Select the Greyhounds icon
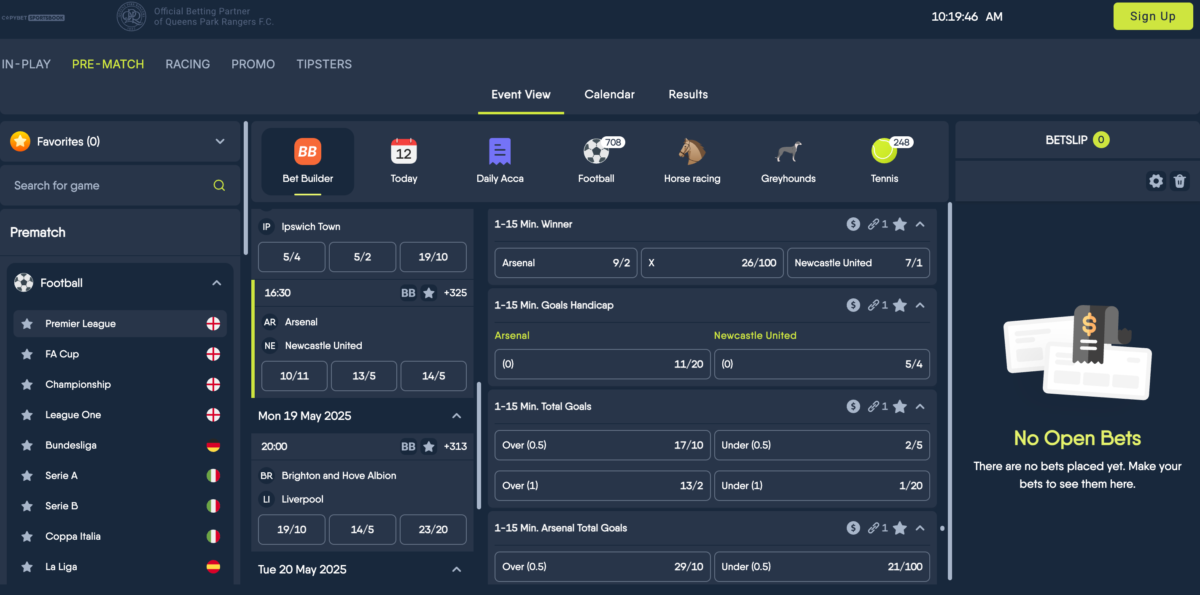This screenshot has width=1200, height=595. coord(788,152)
